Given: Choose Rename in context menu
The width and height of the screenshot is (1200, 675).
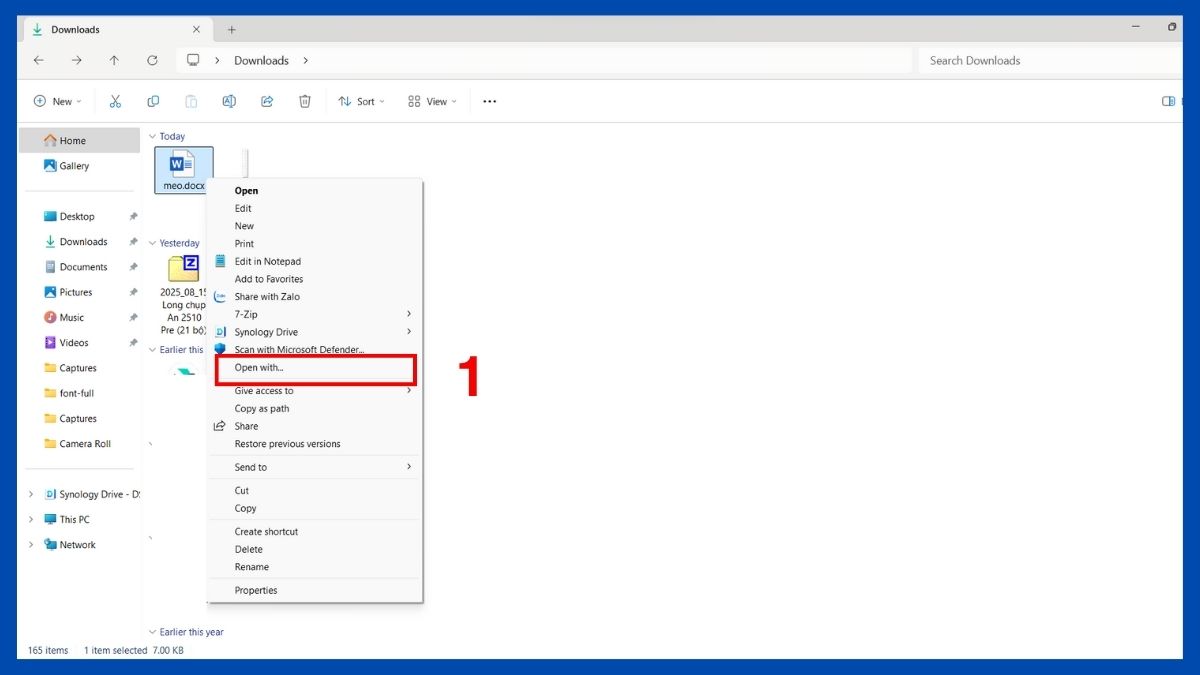Looking at the screenshot, I should pyautogui.click(x=315, y=567).
